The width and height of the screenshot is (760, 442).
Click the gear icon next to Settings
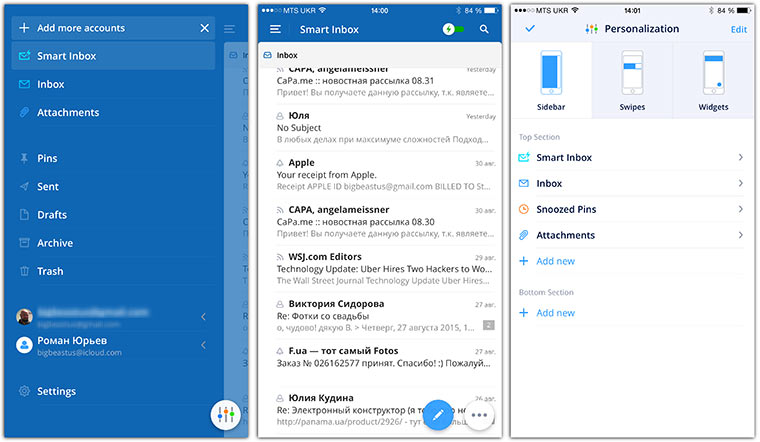24,391
